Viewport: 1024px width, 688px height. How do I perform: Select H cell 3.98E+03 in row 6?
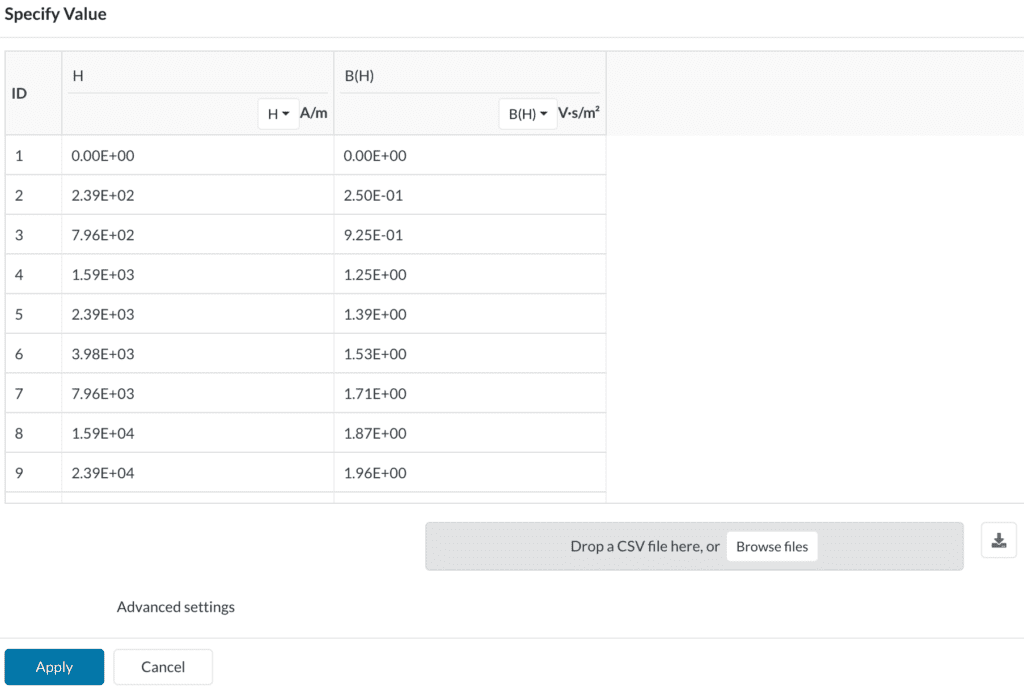click(x=197, y=354)
